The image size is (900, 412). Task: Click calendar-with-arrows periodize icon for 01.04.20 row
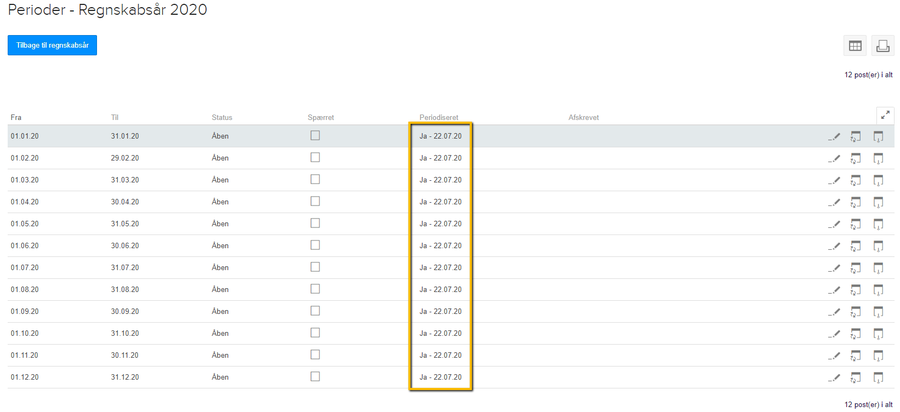(856, 202)
